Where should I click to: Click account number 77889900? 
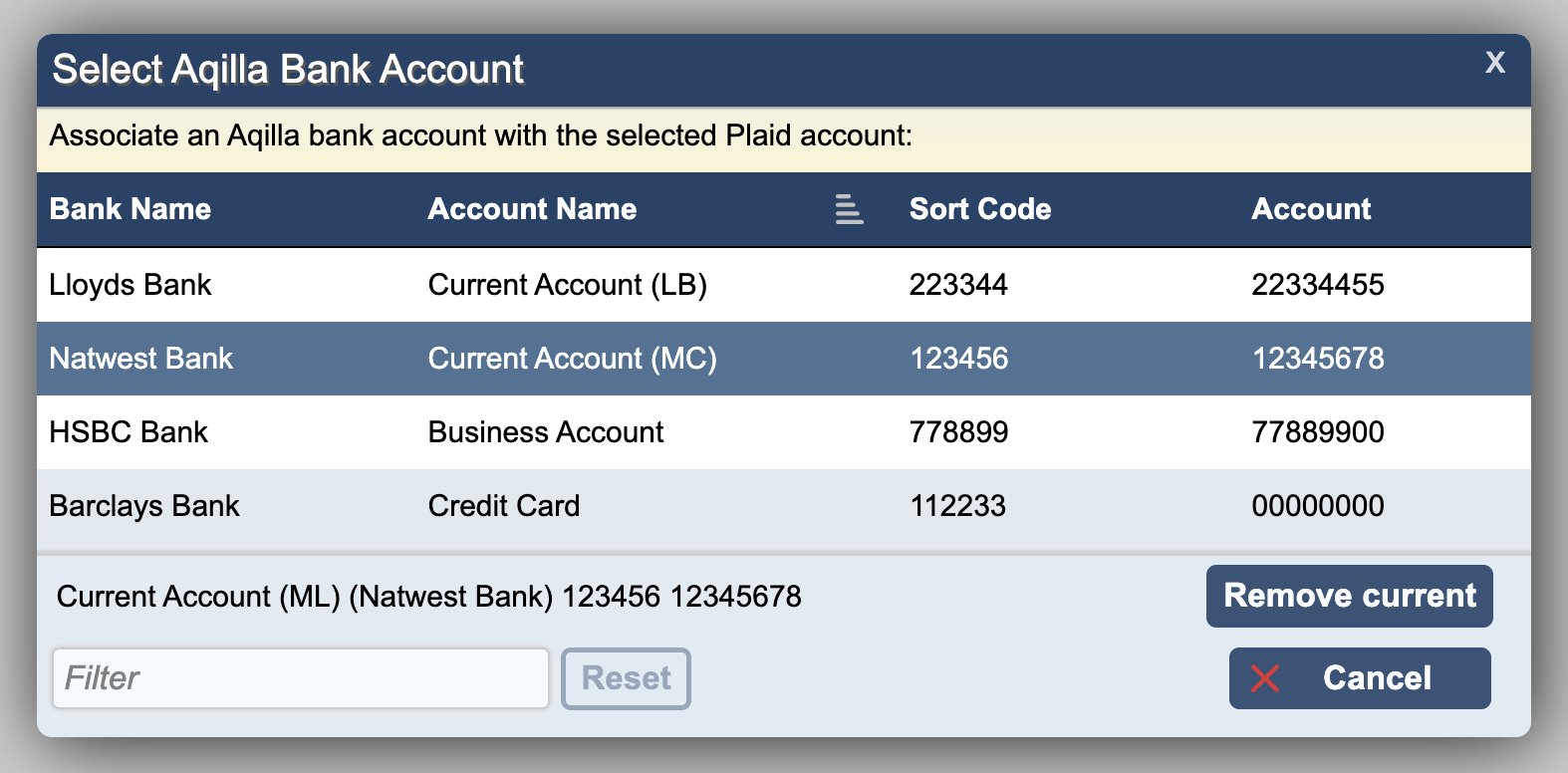(x=1317, y=432)
